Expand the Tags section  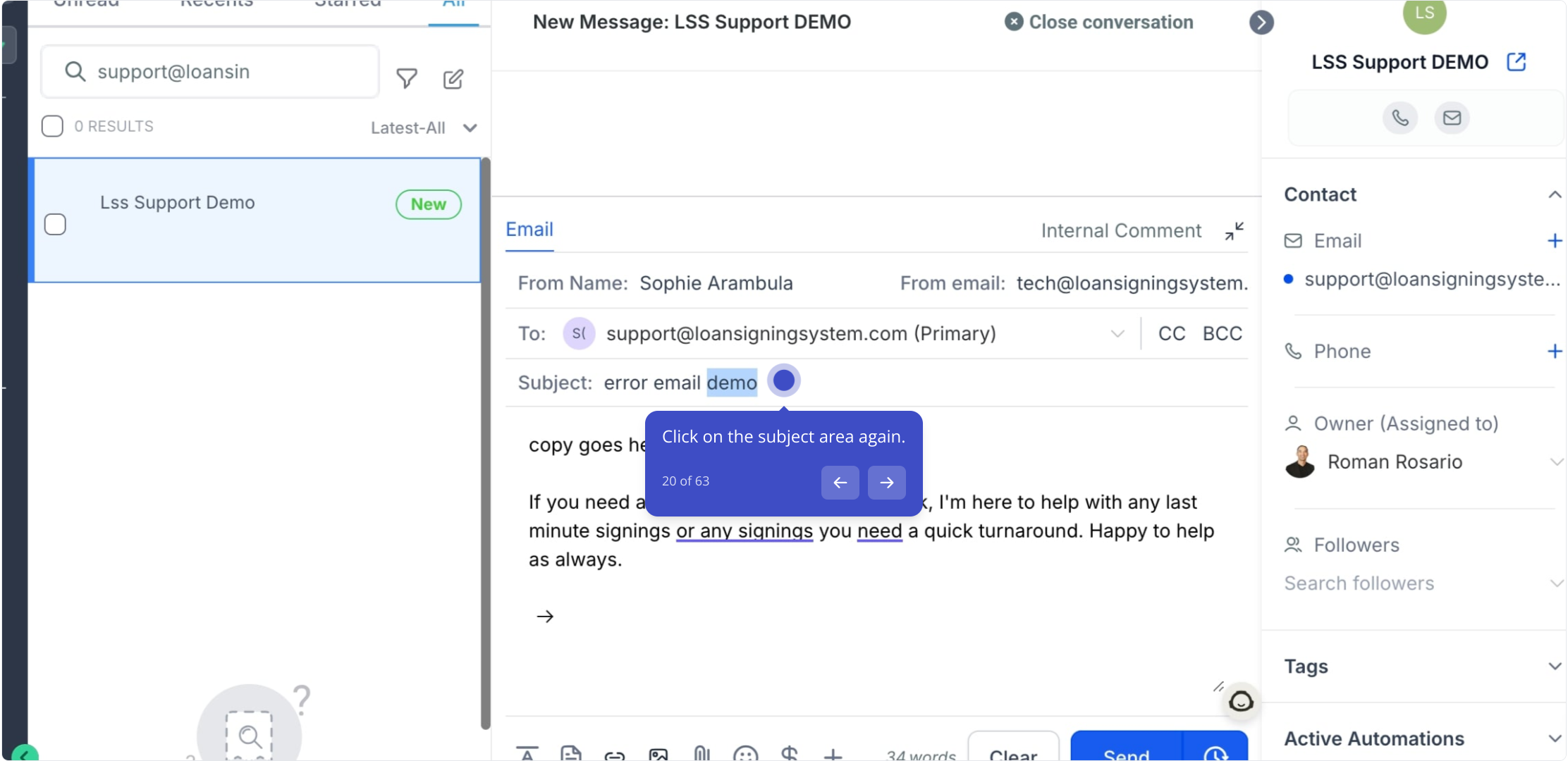[x=1554, y=667]
